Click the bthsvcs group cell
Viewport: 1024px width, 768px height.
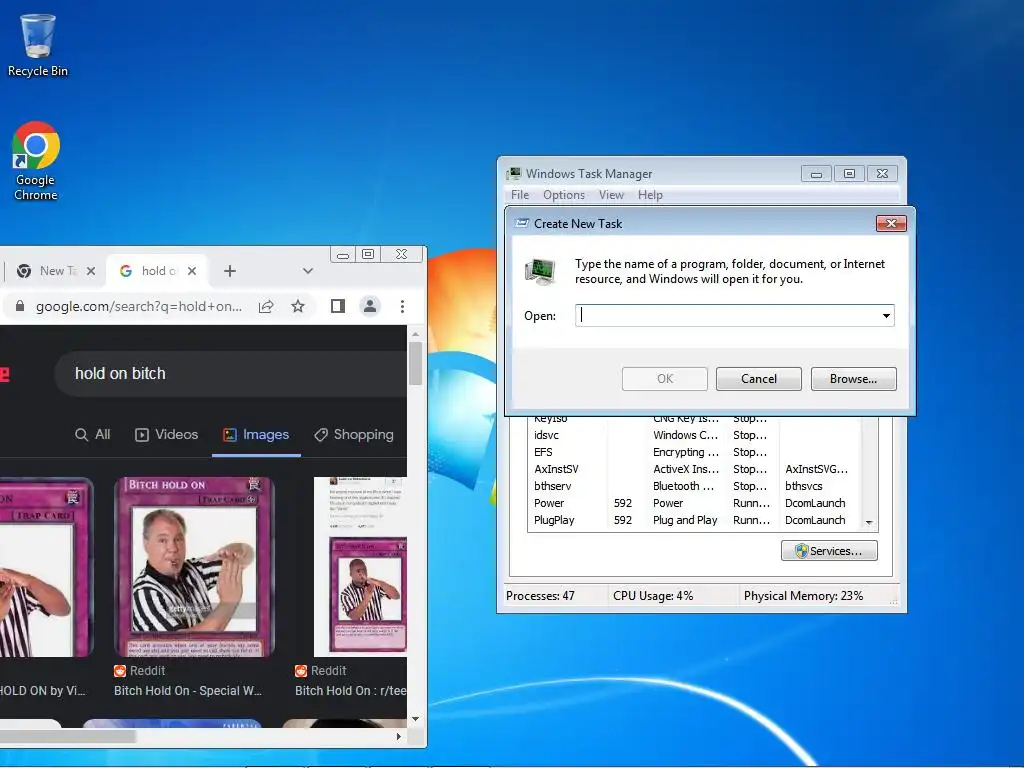point(804,486)
